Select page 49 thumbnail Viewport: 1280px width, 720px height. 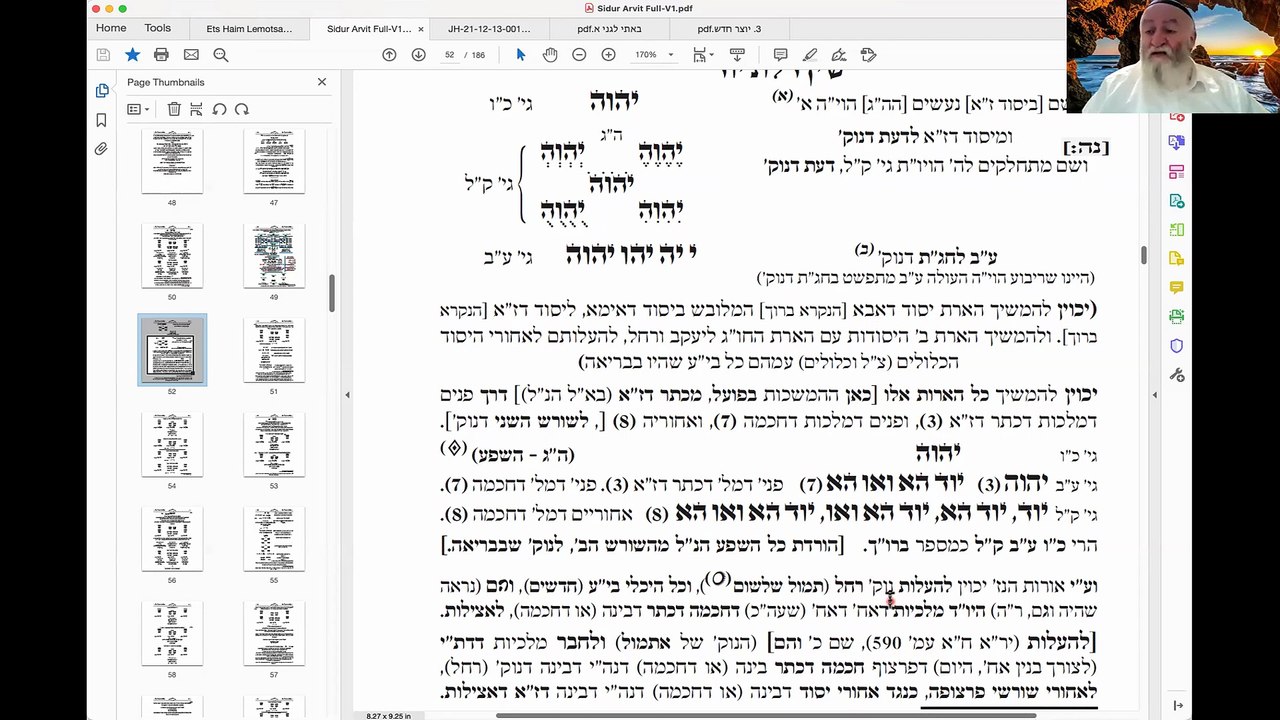274,256
